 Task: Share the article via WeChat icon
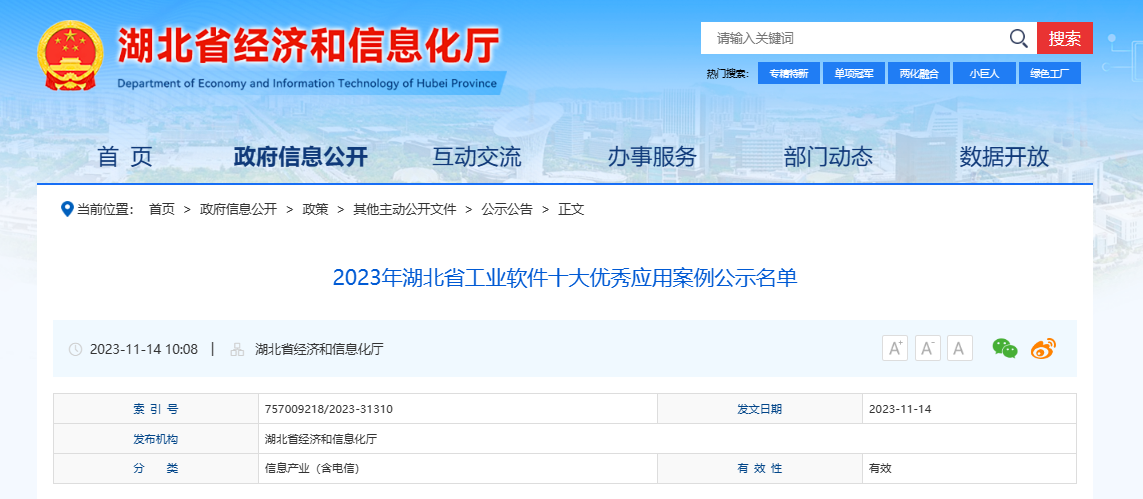click(x=1005, y=348)
